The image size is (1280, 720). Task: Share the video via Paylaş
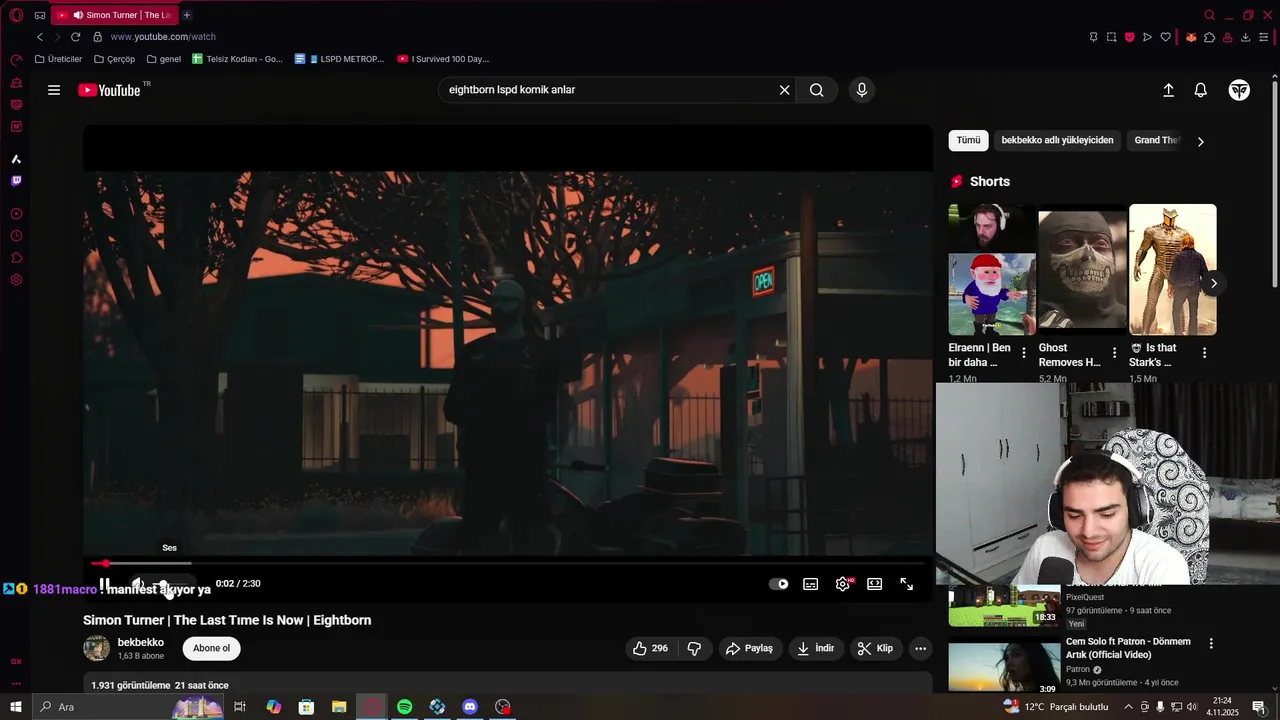(750, 648)
